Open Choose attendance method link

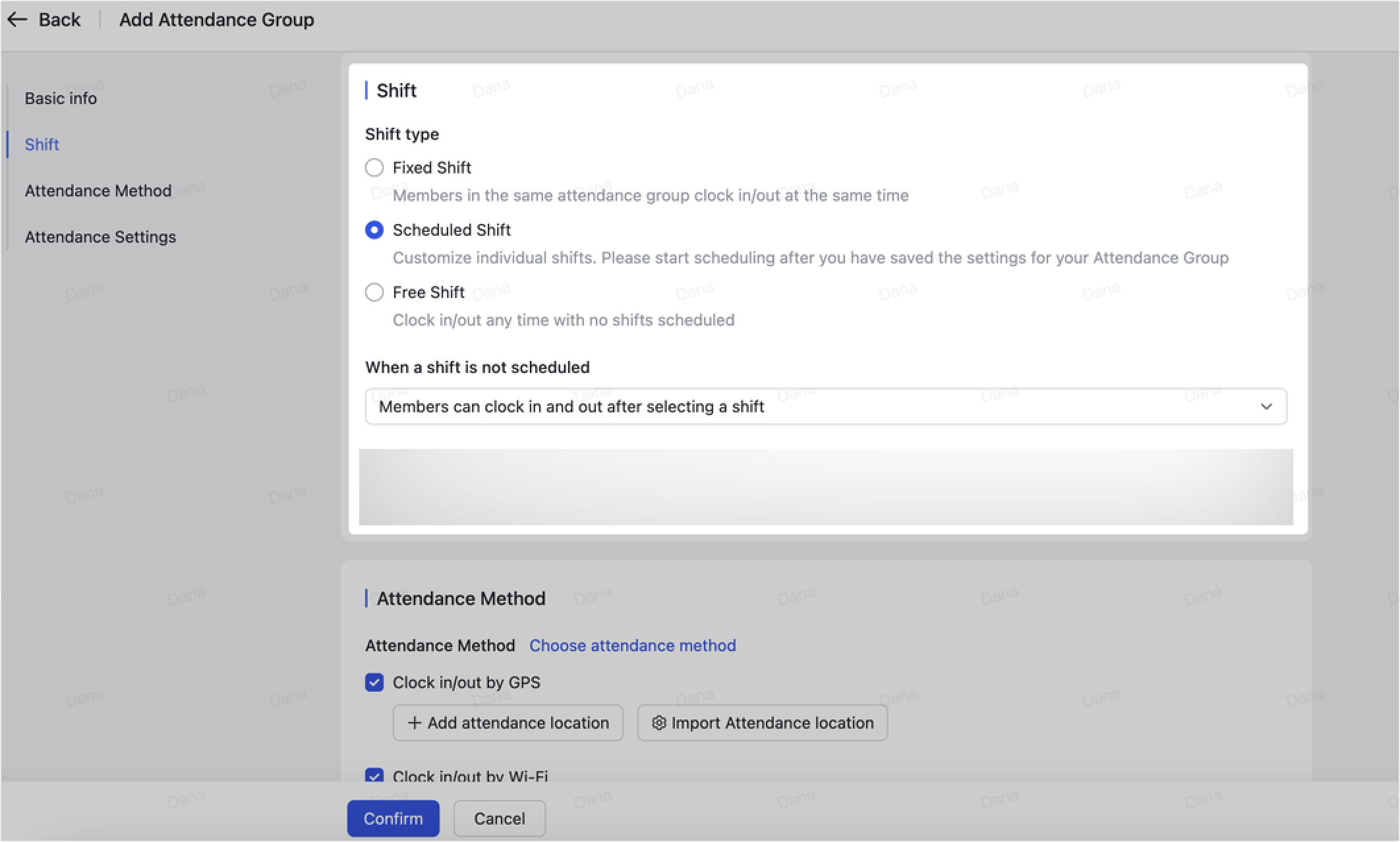coord(632,645)
